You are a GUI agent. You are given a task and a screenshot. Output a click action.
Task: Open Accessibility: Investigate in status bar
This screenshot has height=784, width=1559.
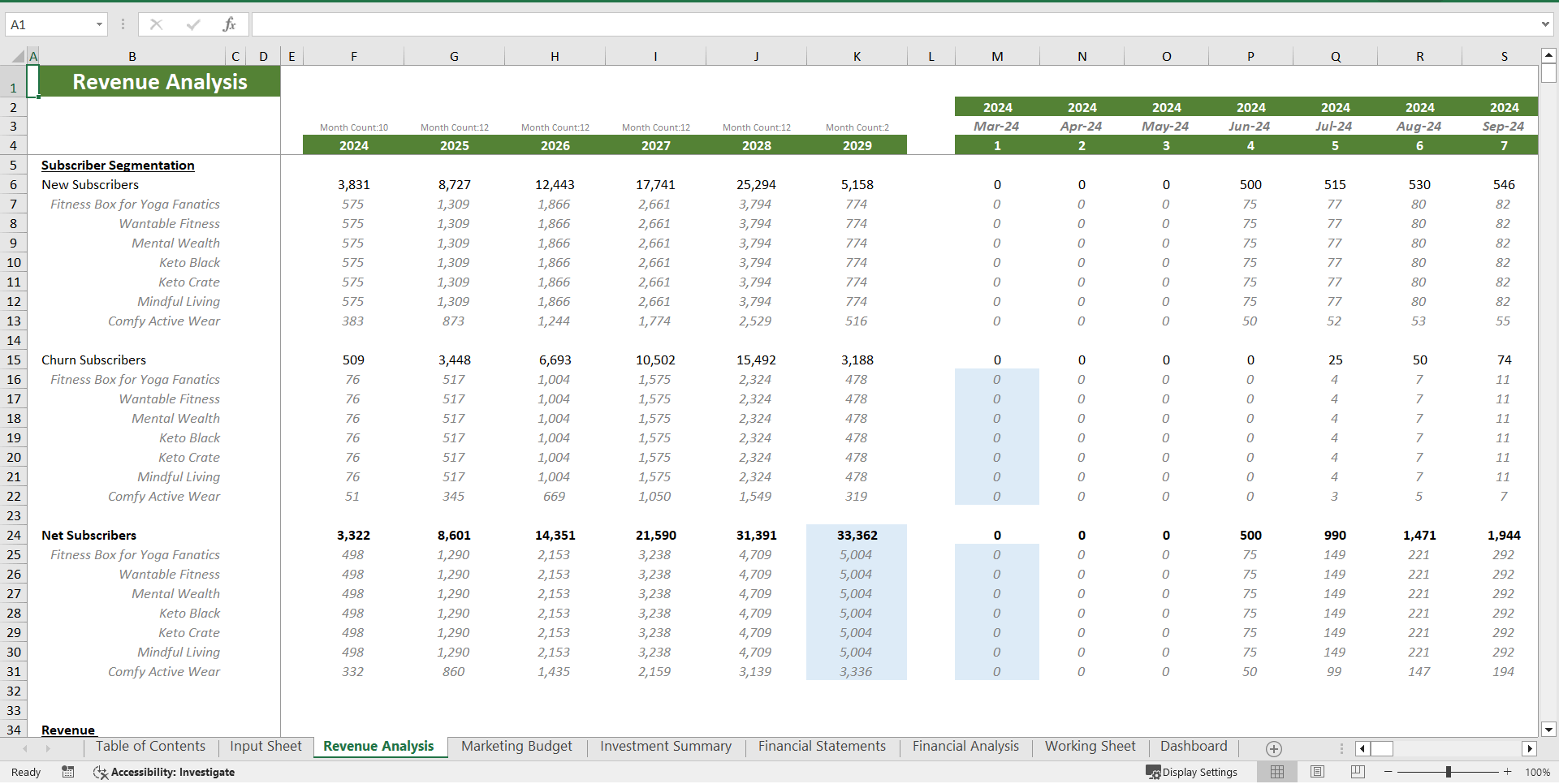click(x=165, y=772)
